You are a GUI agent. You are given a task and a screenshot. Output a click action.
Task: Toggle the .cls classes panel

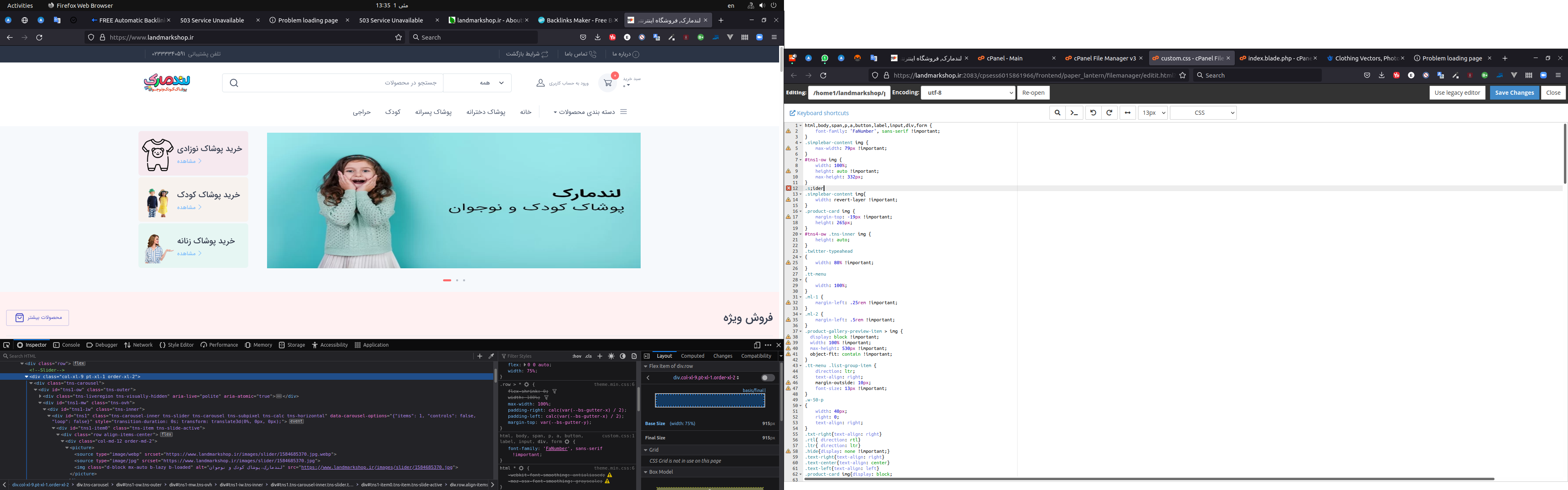tap(588, 356)
